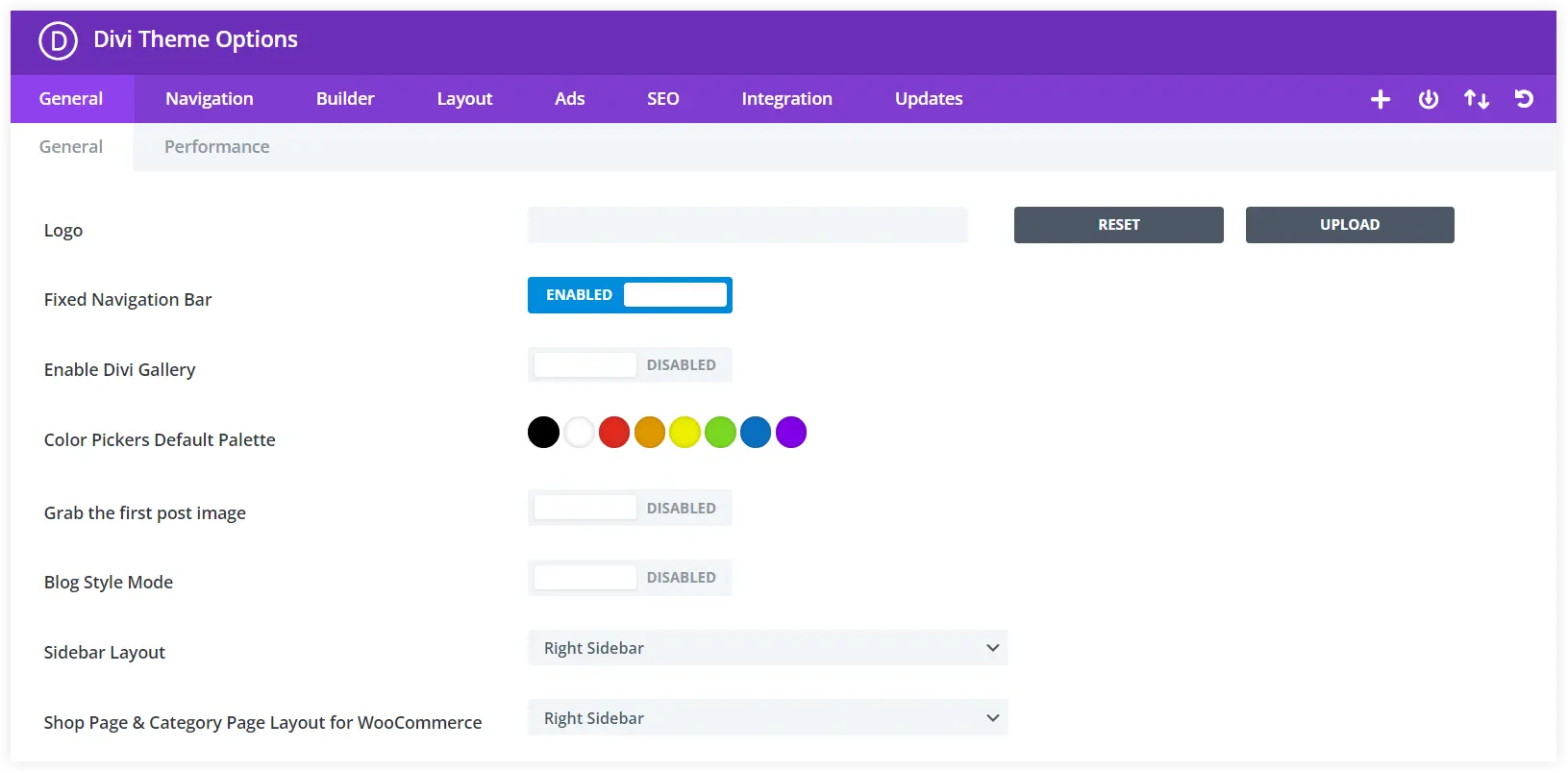The height and width of the screenshot is (773, 1568).
Task: Pick the black palette color
Action: (543, 433)
